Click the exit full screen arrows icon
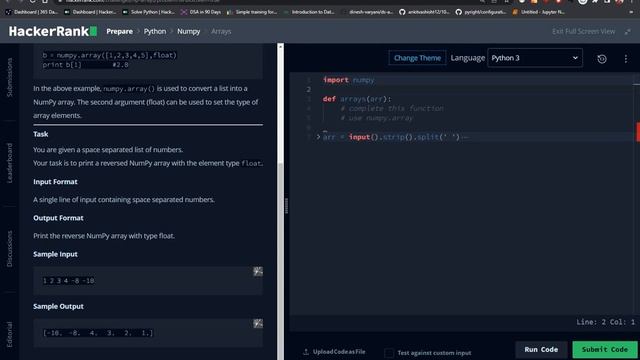The height and width of the screenshot is (360, 640). coord(628,31)
